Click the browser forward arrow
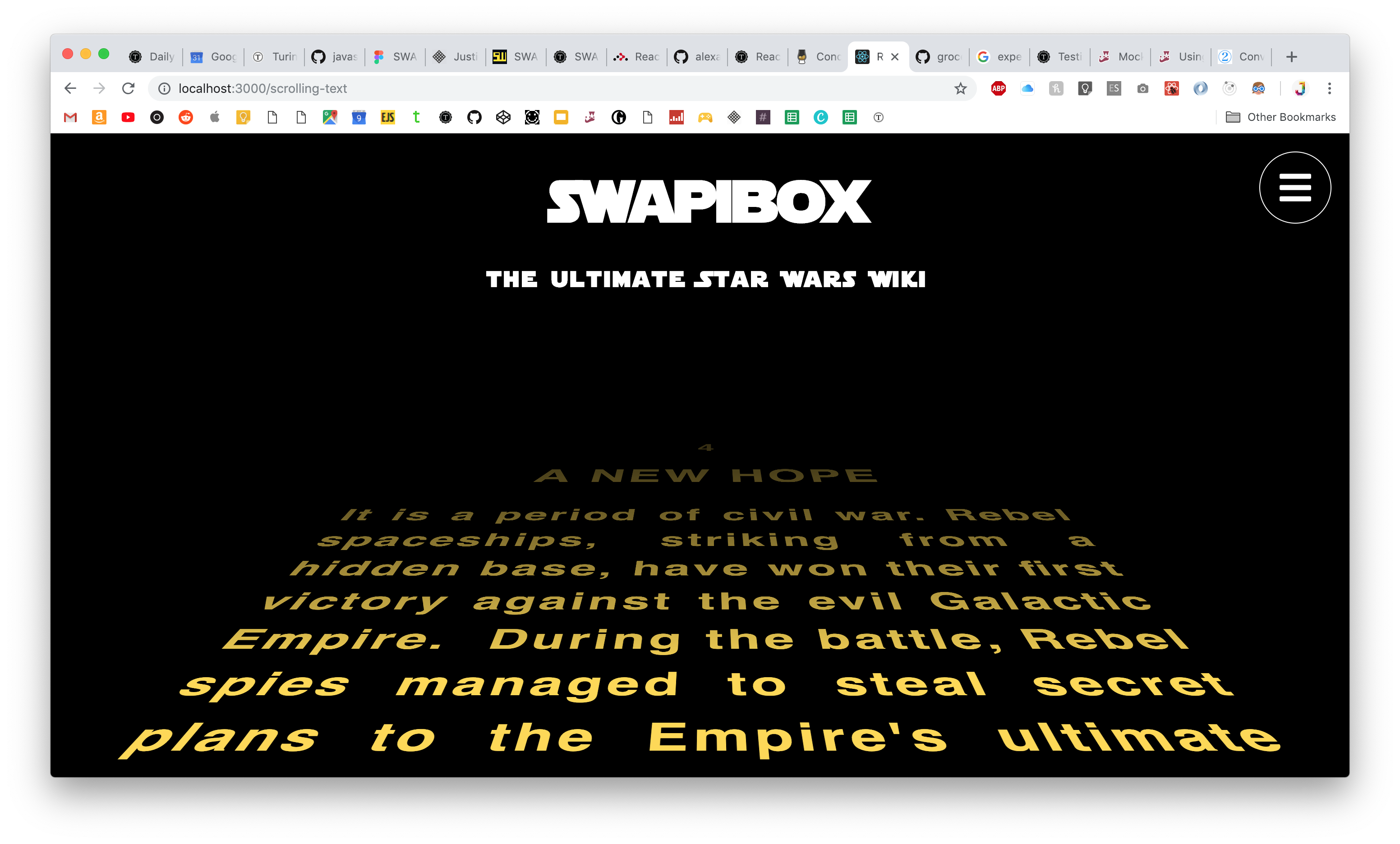The width and height of the screenshot is (1400, 844). [x=99, y=88]
